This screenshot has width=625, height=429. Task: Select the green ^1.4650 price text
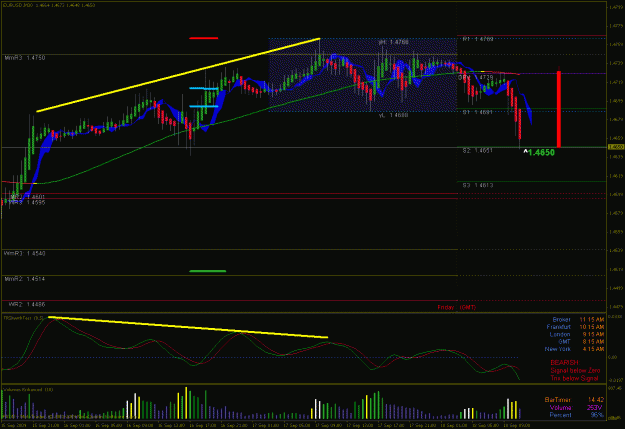click(x=539, y=152)
